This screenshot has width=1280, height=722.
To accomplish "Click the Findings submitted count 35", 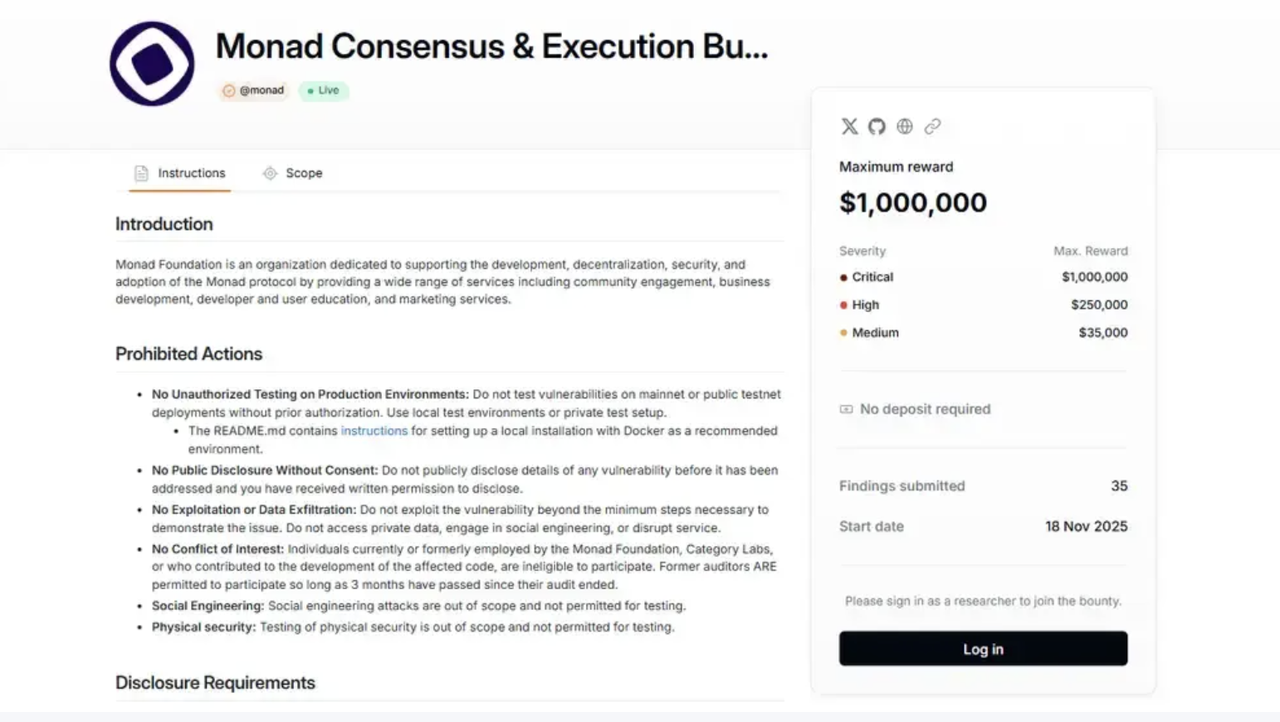I will pos(1119,486).
